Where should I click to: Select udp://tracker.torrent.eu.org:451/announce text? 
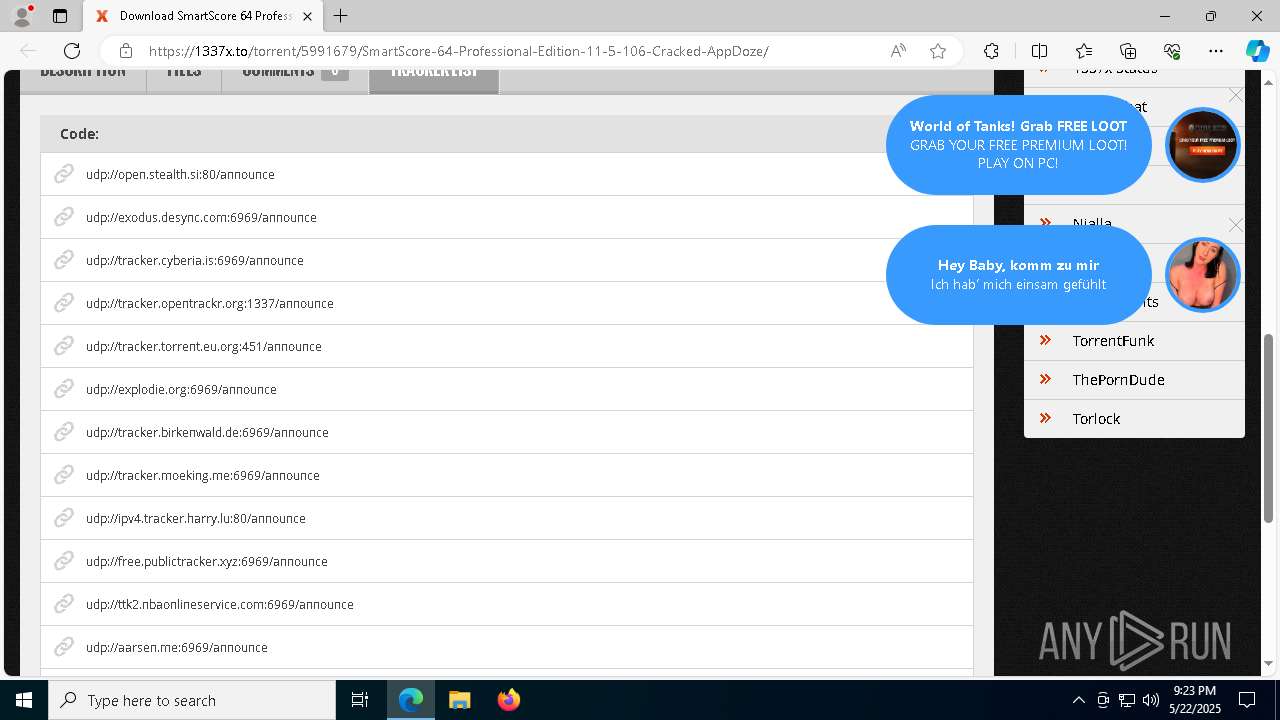click(x=204, y=346)
